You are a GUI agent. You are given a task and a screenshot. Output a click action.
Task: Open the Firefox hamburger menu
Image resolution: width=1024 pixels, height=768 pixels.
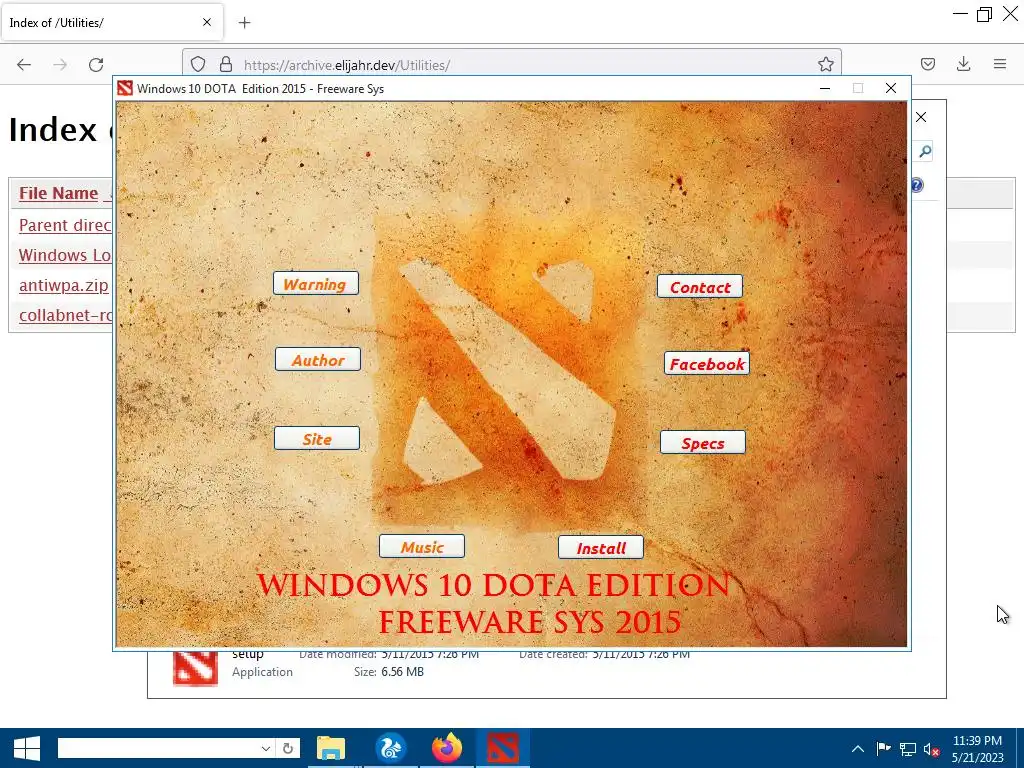tap(1000, 64)
